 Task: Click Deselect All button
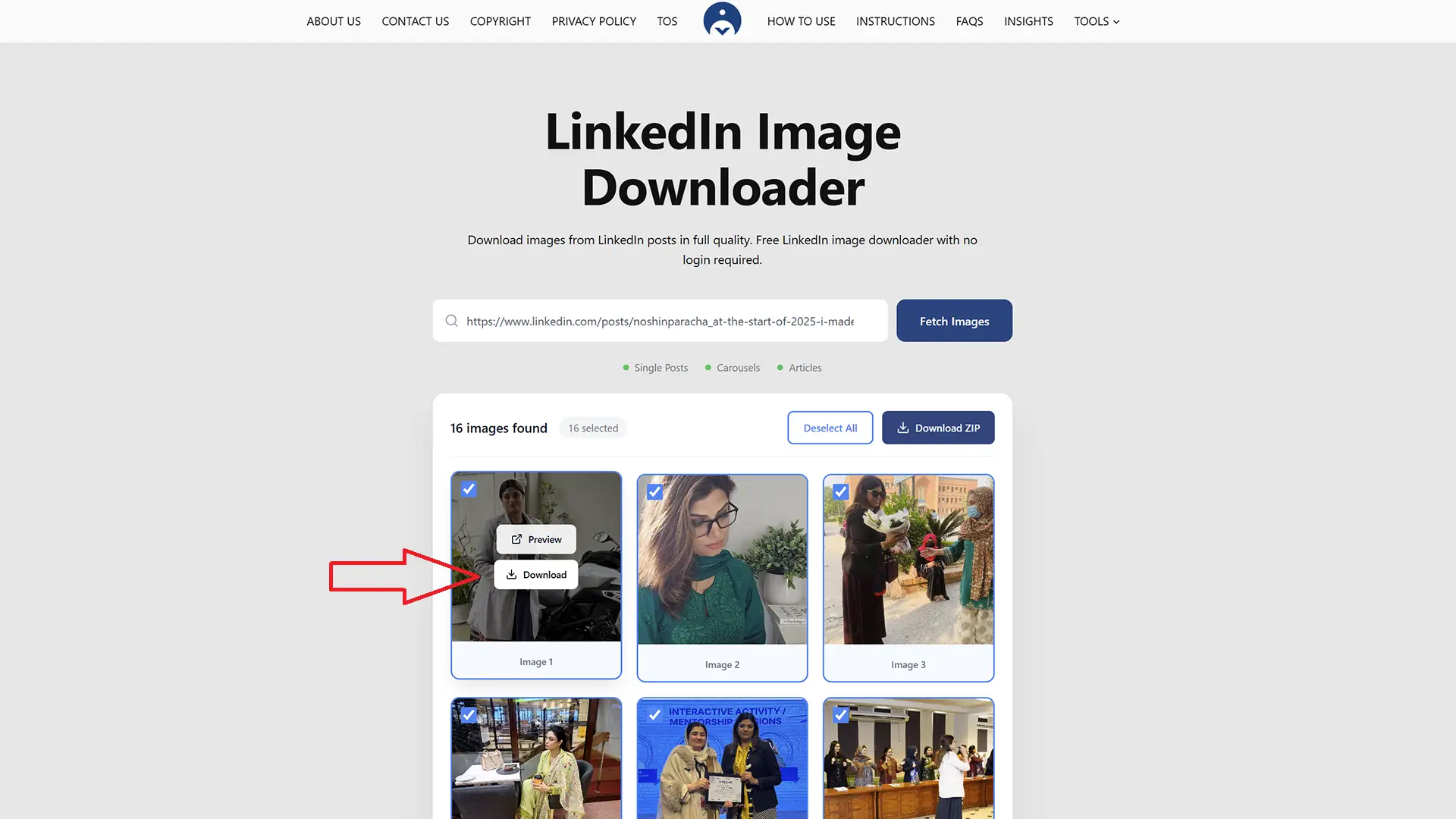tap(830, 428)
